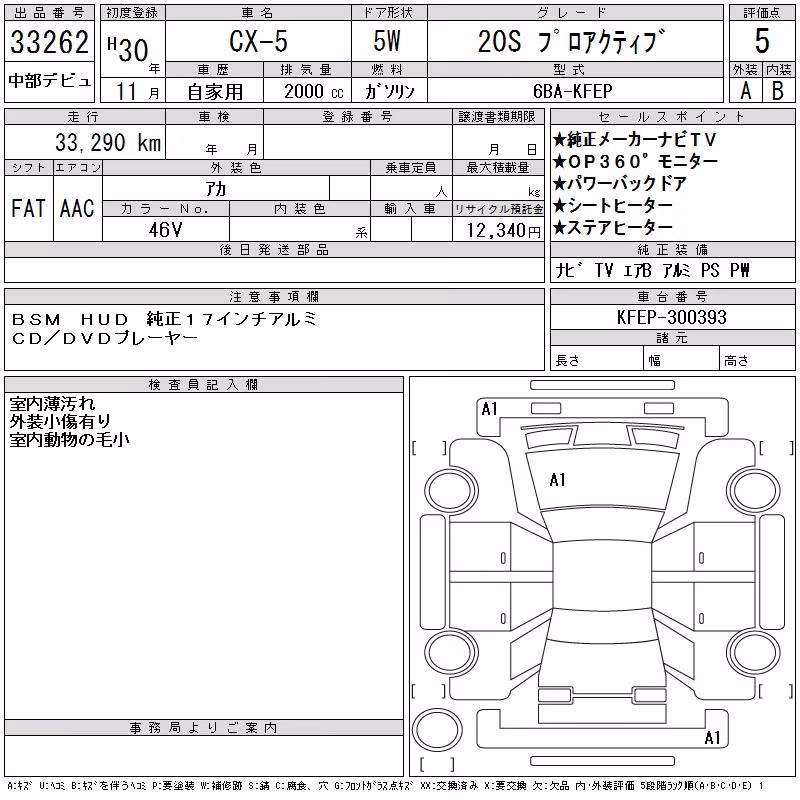Viewport: 800px width, 800px height.
Task: Select the exterior color "アカ"
Action: point(216,189)
